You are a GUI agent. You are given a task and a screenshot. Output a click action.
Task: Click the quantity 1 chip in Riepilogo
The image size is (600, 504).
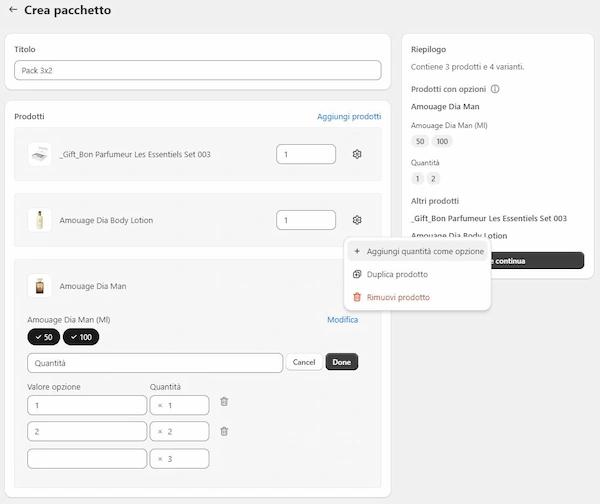417,178
